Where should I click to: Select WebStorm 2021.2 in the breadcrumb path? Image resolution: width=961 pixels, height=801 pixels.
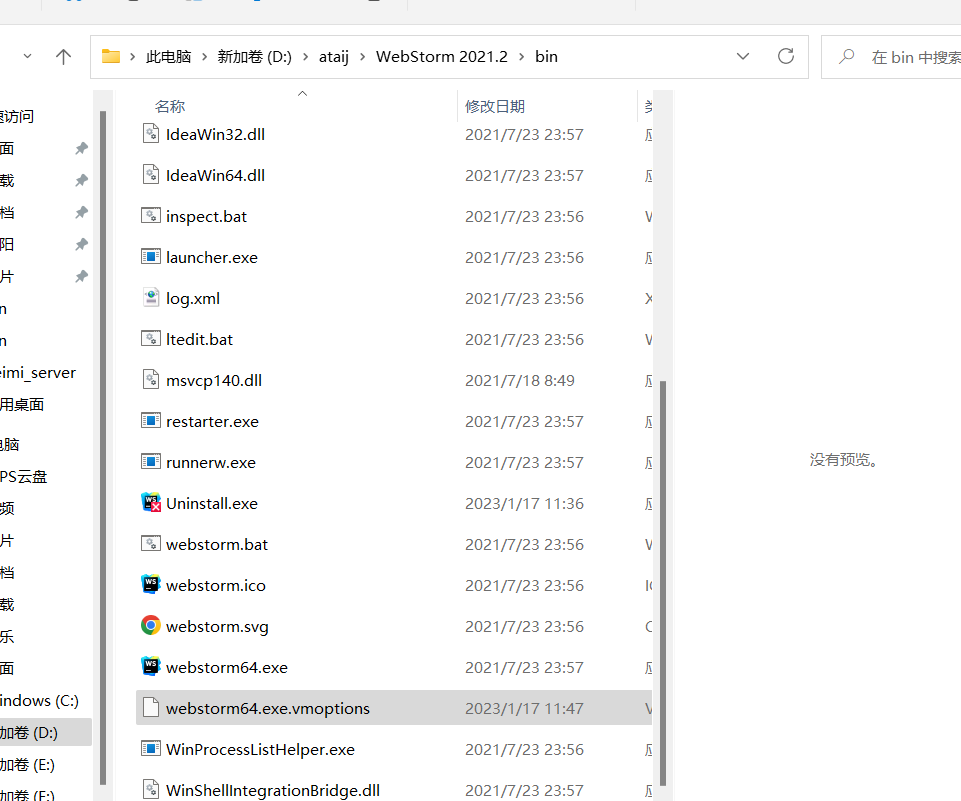442,57
